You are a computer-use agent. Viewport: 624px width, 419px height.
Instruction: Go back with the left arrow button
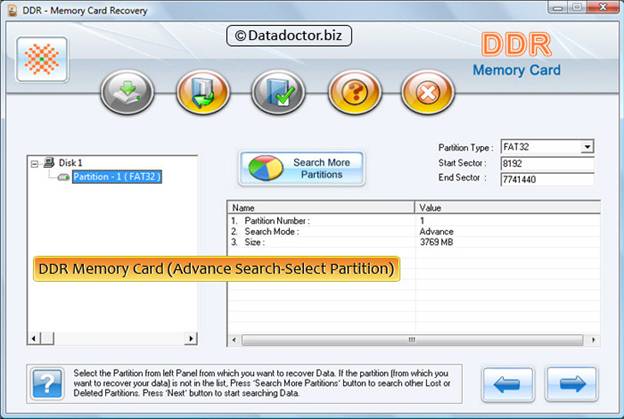pos(508,384)
